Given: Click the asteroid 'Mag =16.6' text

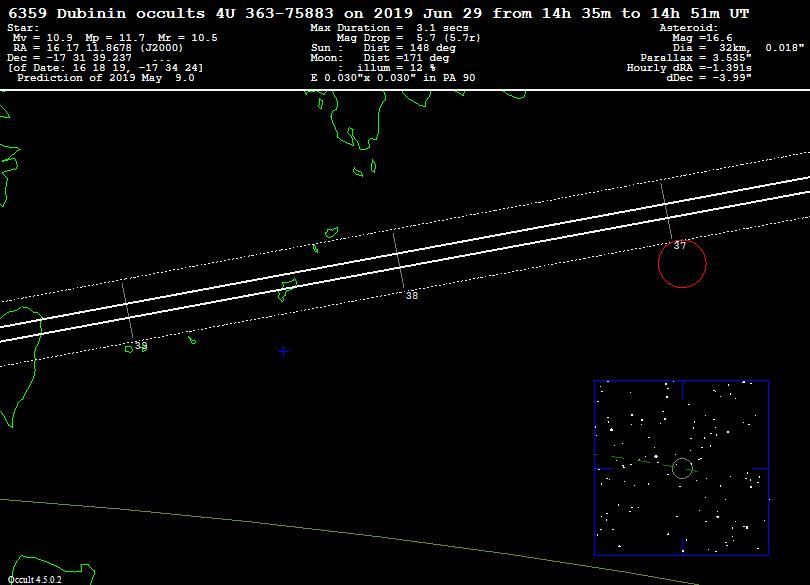Looking at the screenshot, I should click(x=702, y=38).
